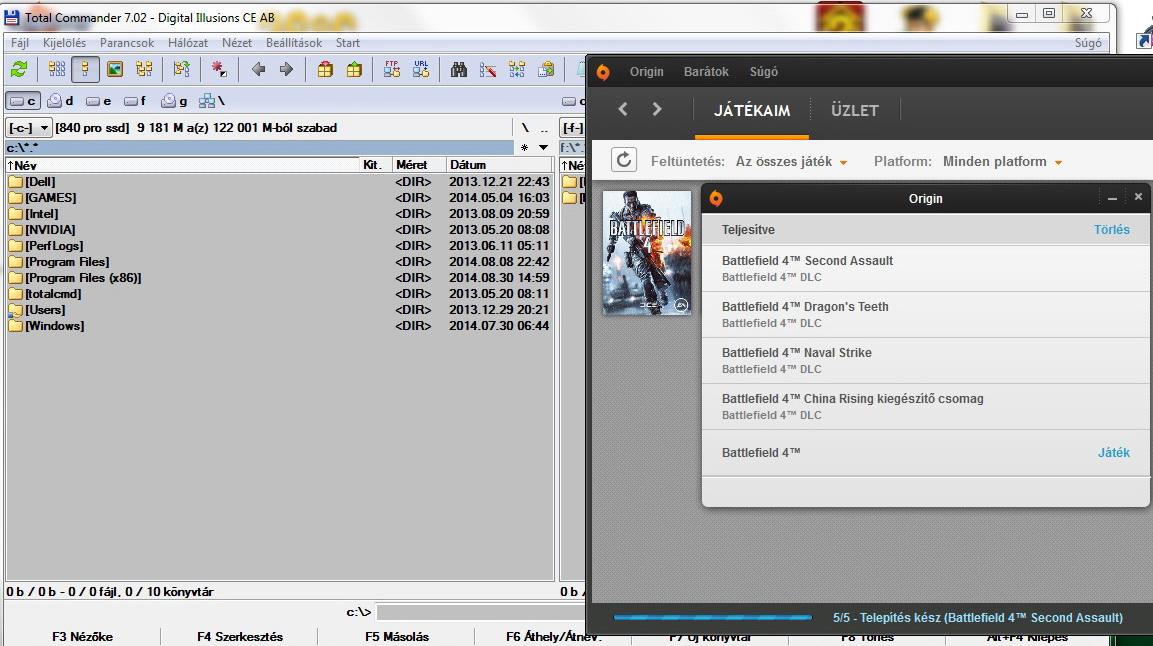Click the Játék link next to Battlefield 4
Viewport: 1153px width, 646px height.
(x=1113, y=453)
